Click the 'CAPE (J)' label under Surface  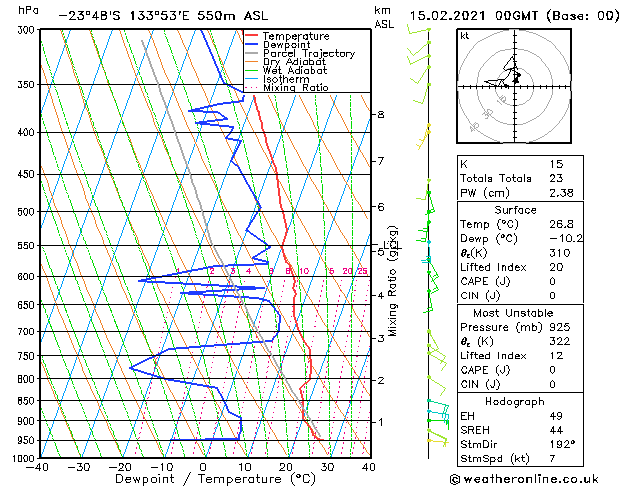[x=485, y=281]
